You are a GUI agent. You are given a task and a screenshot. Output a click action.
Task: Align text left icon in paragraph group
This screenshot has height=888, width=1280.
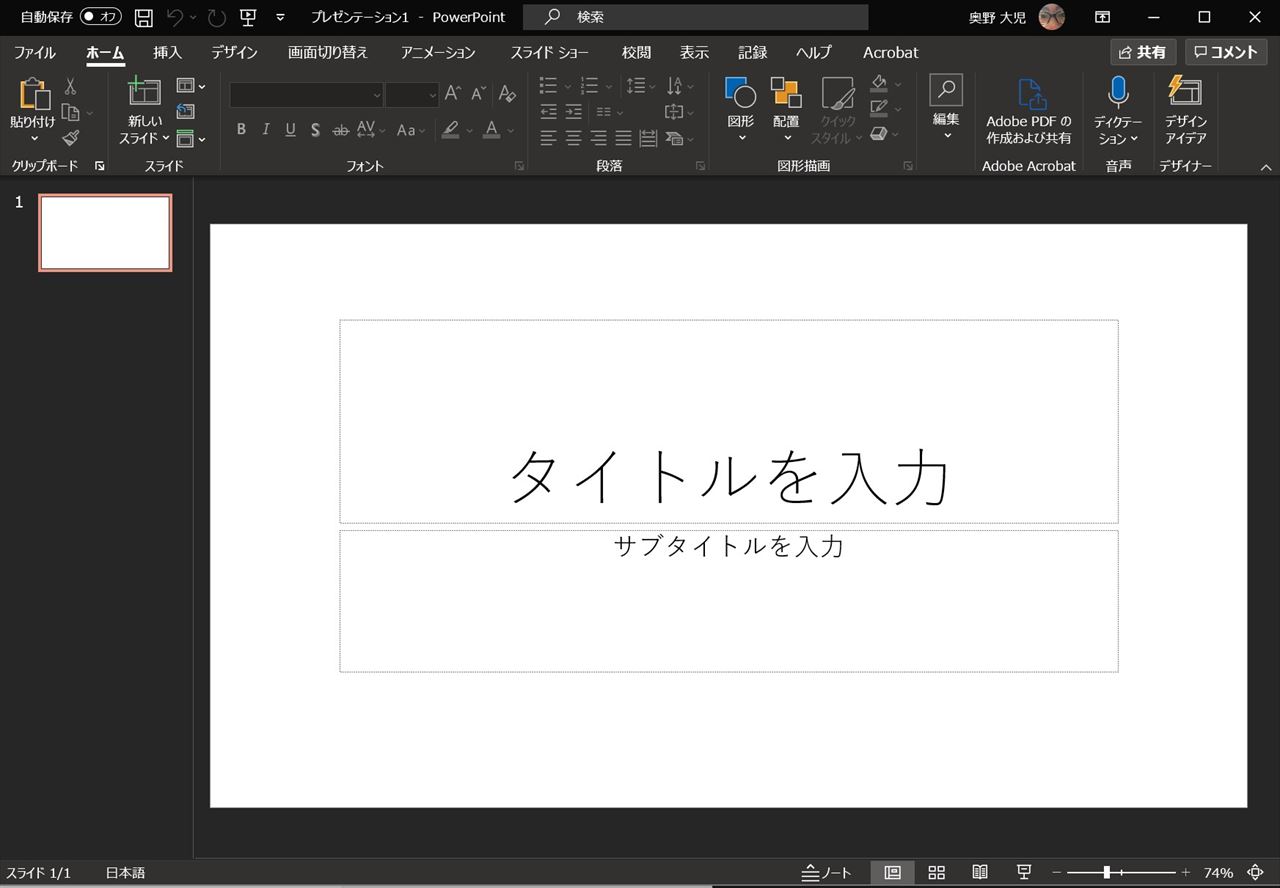(549, 138)
